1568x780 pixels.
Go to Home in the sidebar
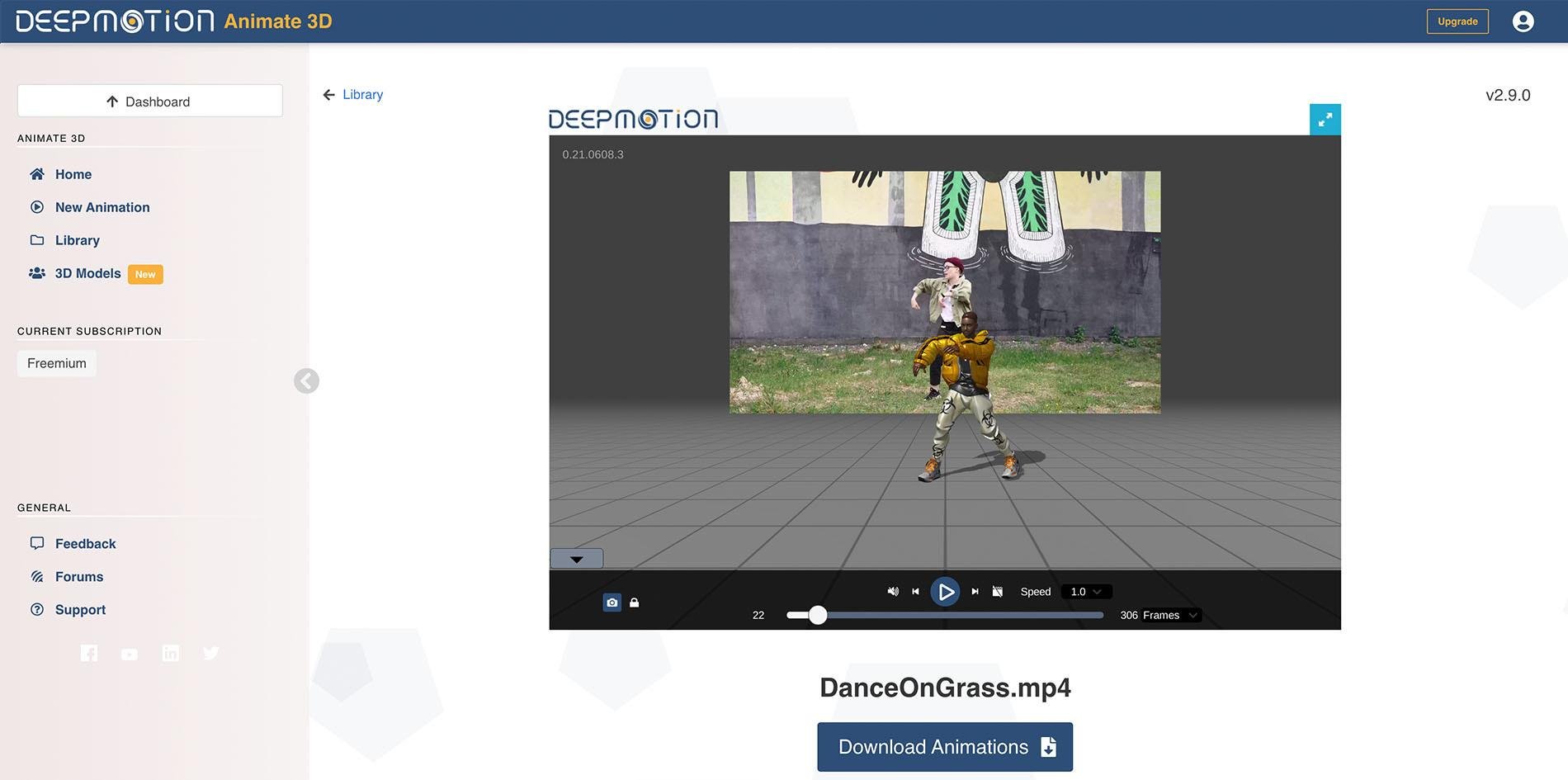pyautogui.click(x=73, y=174)
